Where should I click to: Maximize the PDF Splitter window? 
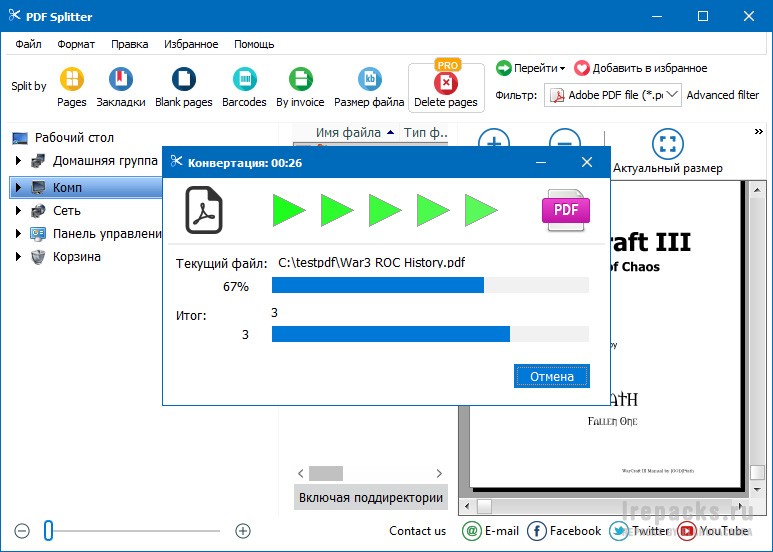click(x=703, y=16)
